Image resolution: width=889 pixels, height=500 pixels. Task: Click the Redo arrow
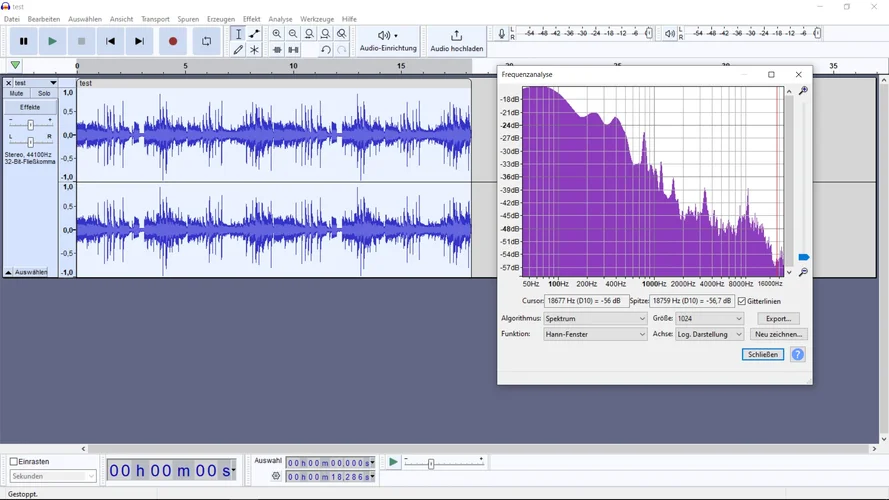[x=341, y=50]
